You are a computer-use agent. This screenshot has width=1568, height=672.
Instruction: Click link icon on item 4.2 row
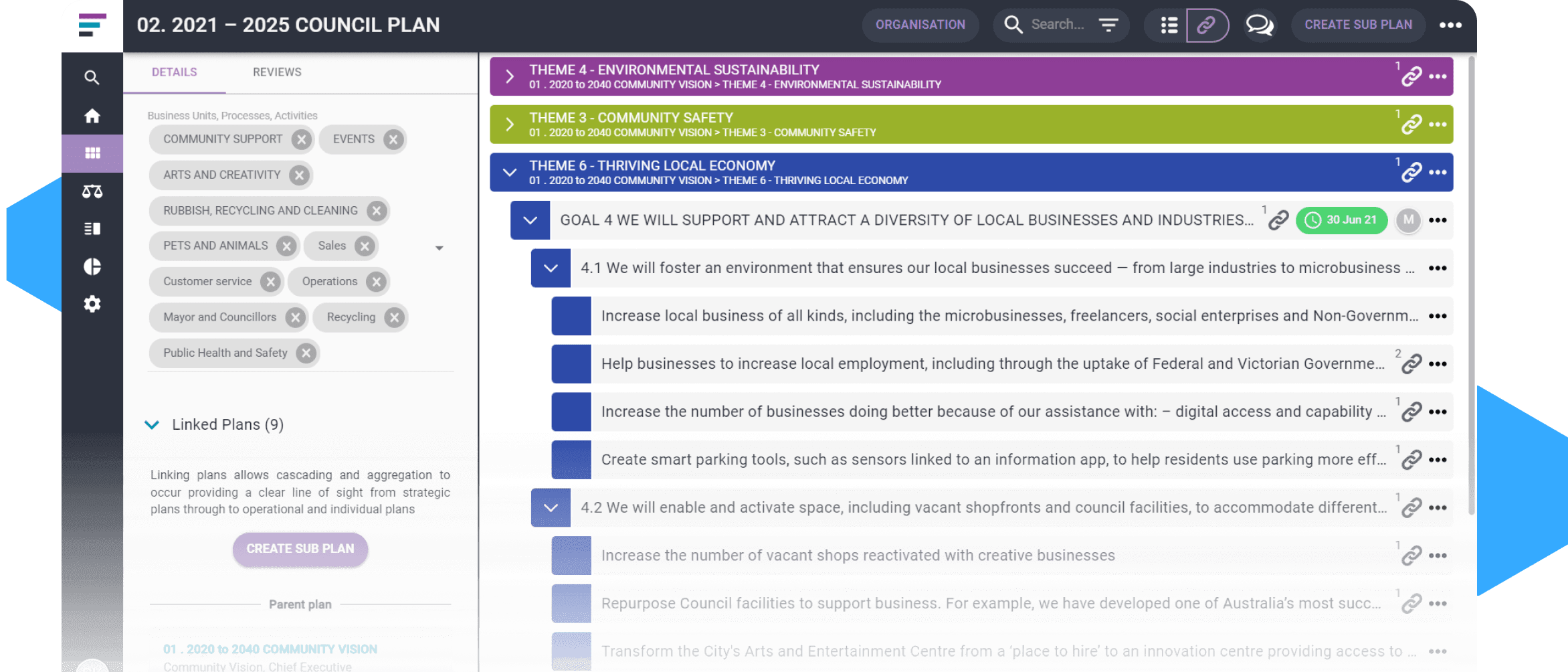click(1411, 508)
